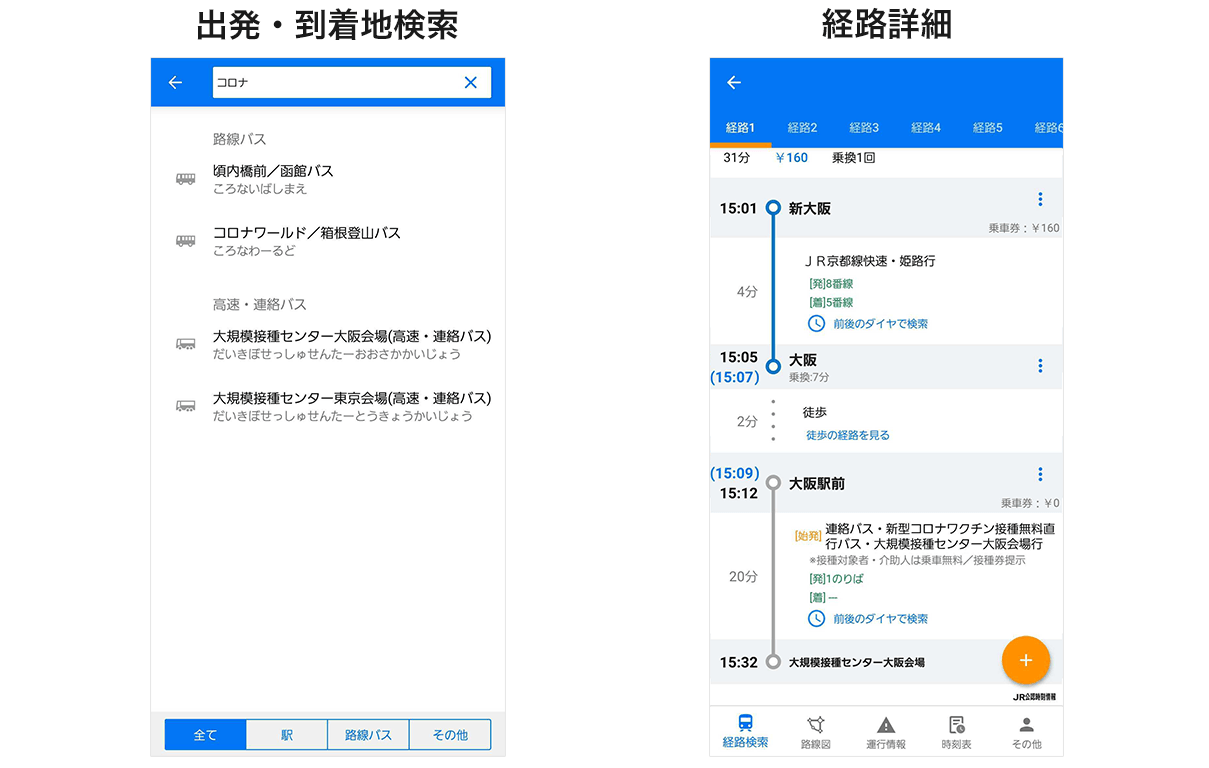Select 大規模接種センター大阪会場 bus result
1209x768 pixels.
point(351,344)
